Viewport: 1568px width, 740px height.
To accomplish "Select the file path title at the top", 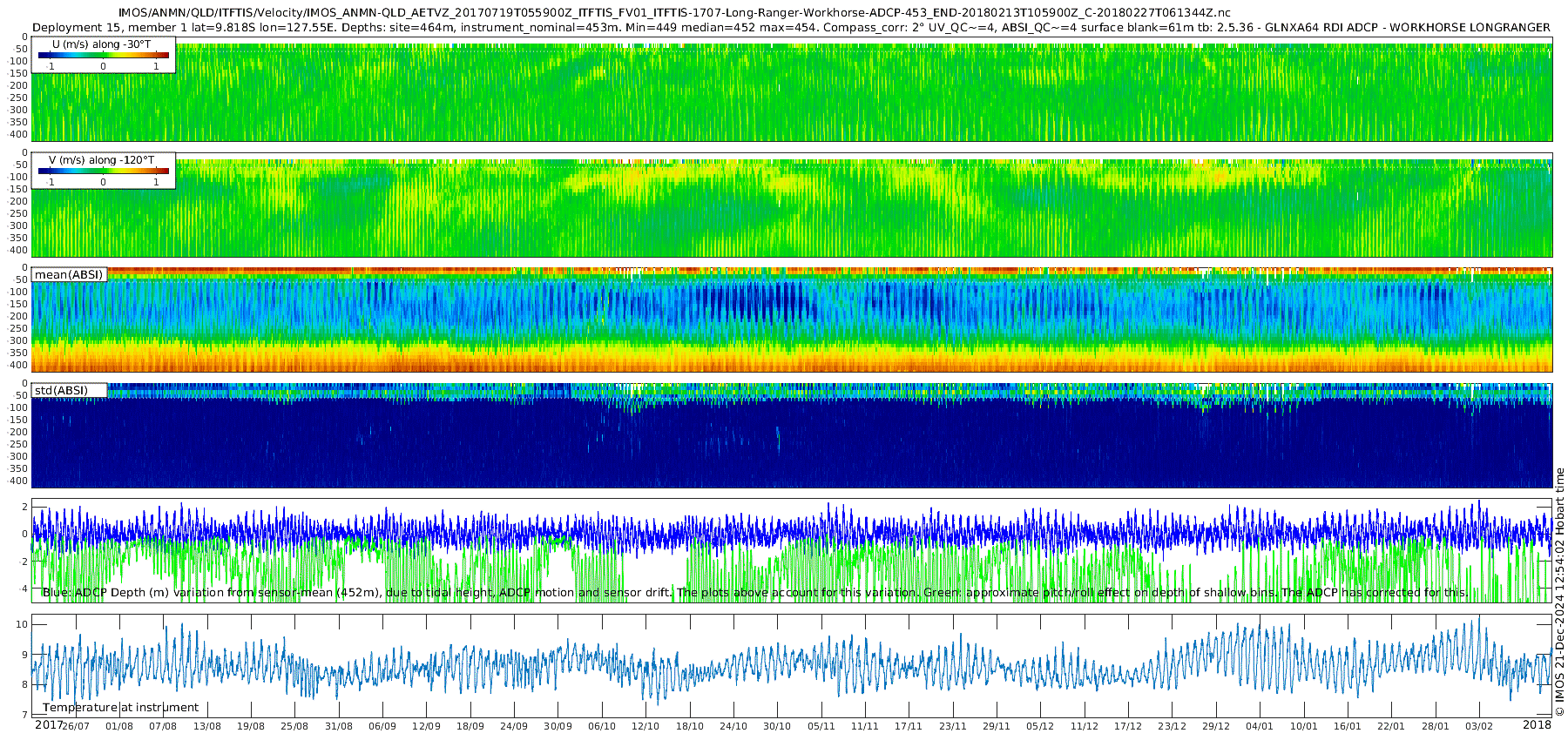I will (675, 13).
